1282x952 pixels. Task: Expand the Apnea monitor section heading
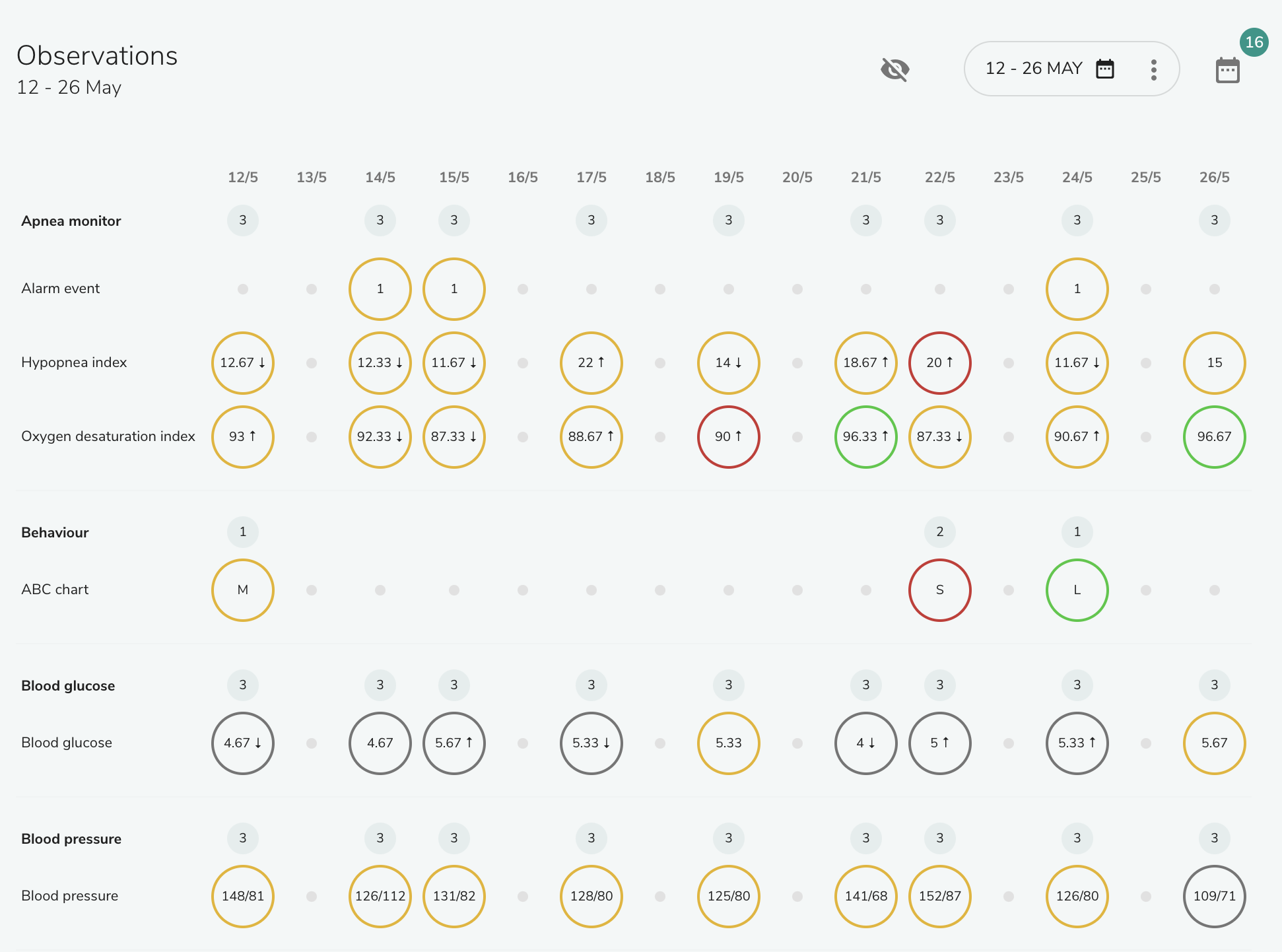click(71, 221)
